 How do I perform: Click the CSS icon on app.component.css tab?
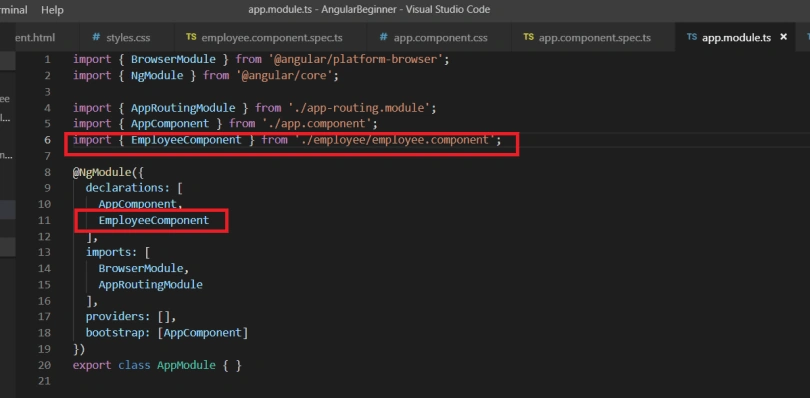(x=383, y=37)
